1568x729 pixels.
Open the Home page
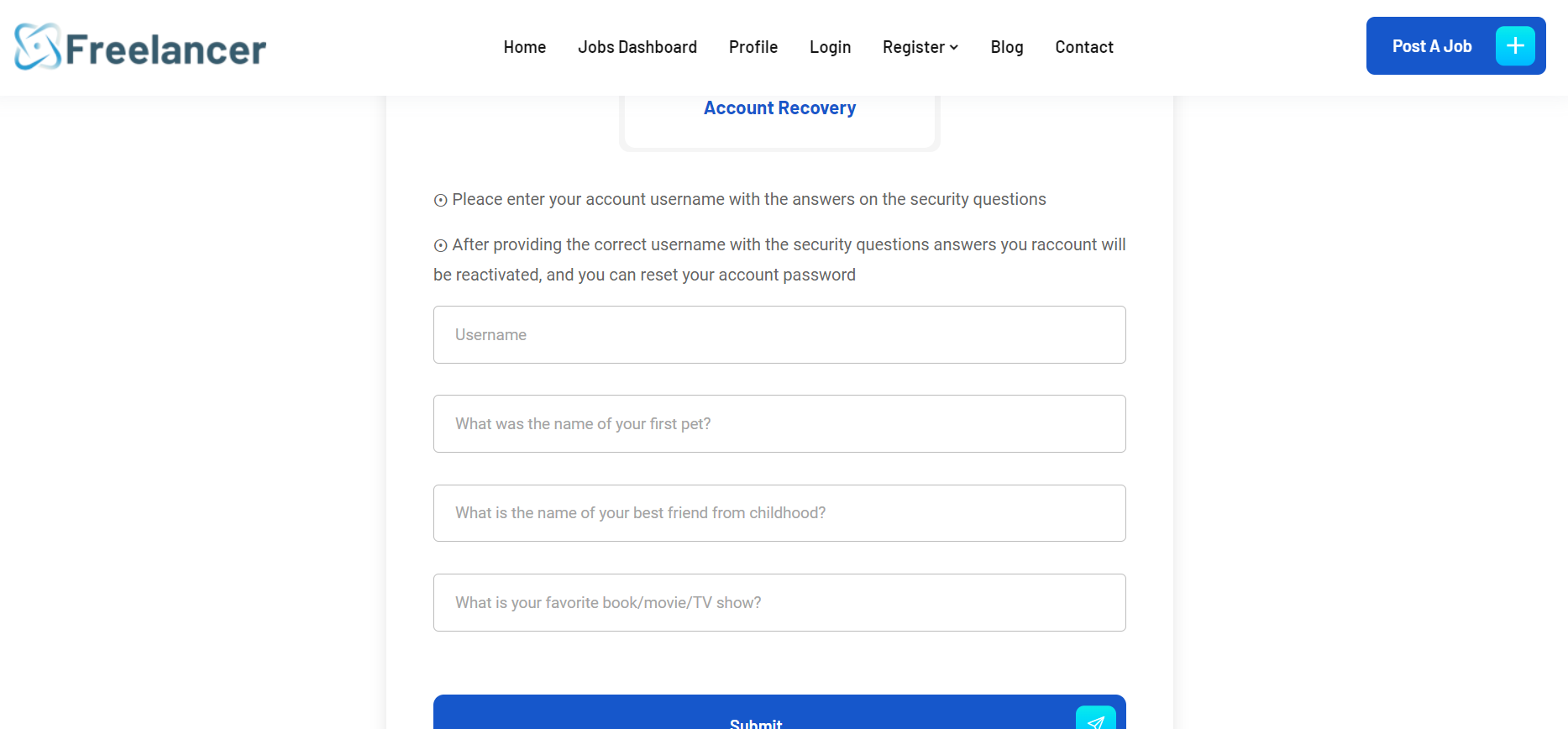coord(524,47)
